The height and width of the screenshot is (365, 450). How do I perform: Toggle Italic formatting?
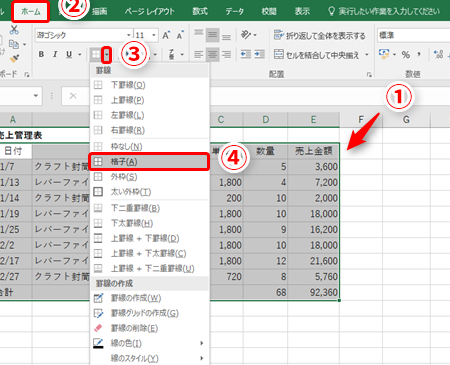point(55,54)
